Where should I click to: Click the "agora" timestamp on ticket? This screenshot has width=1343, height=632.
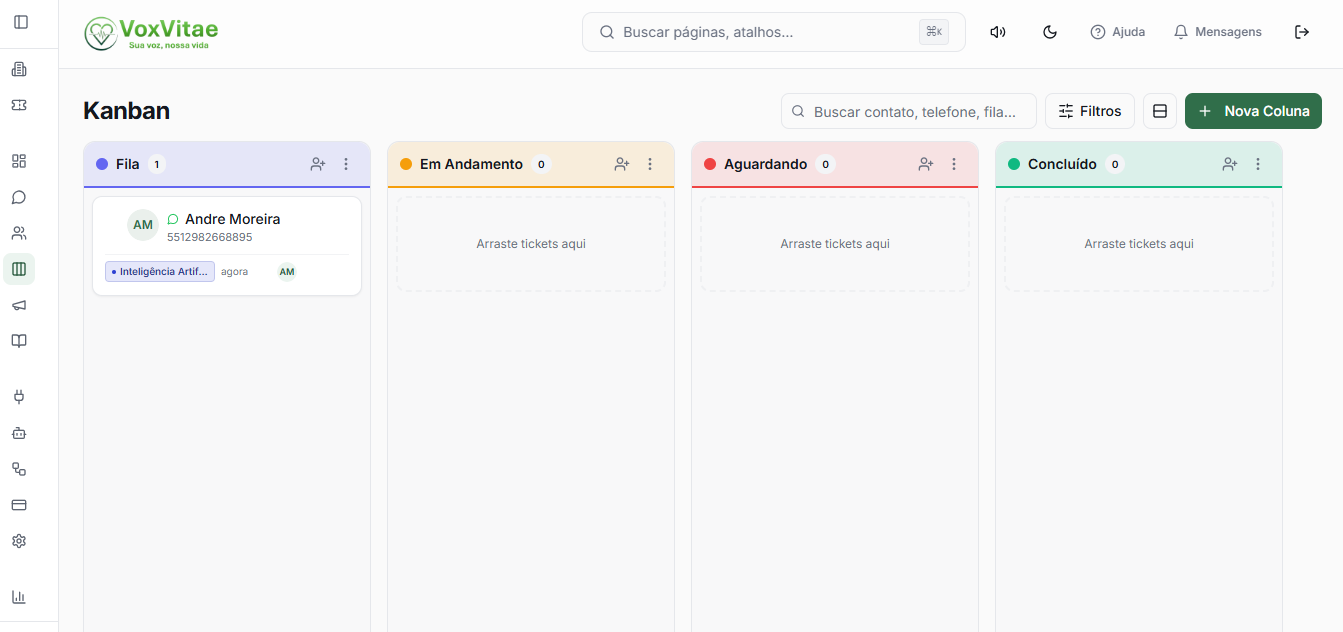pyautogui.click(x=235, y=272)
